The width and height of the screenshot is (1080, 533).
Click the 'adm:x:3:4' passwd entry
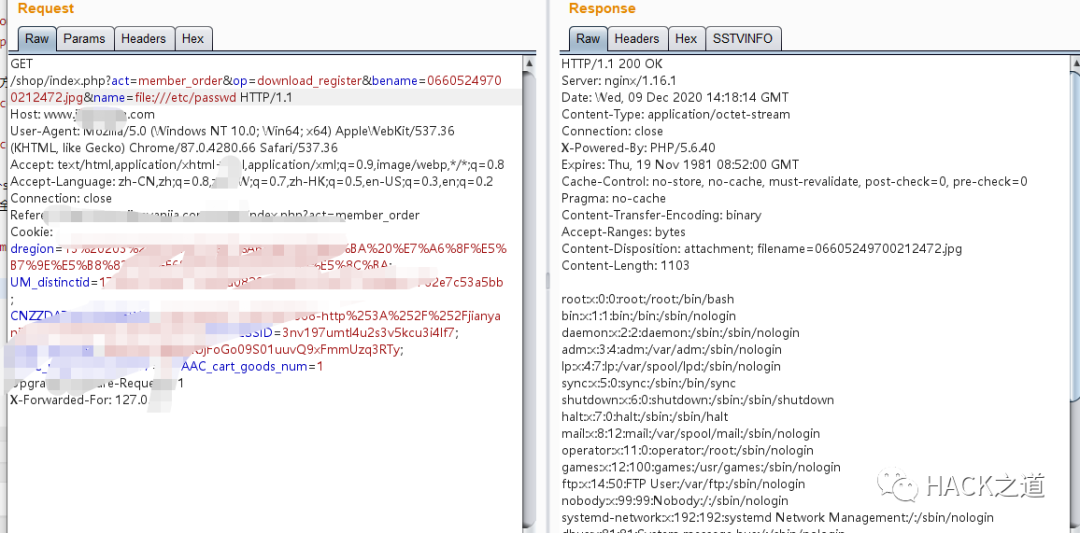pyautogui.click(x=672, y=350)
